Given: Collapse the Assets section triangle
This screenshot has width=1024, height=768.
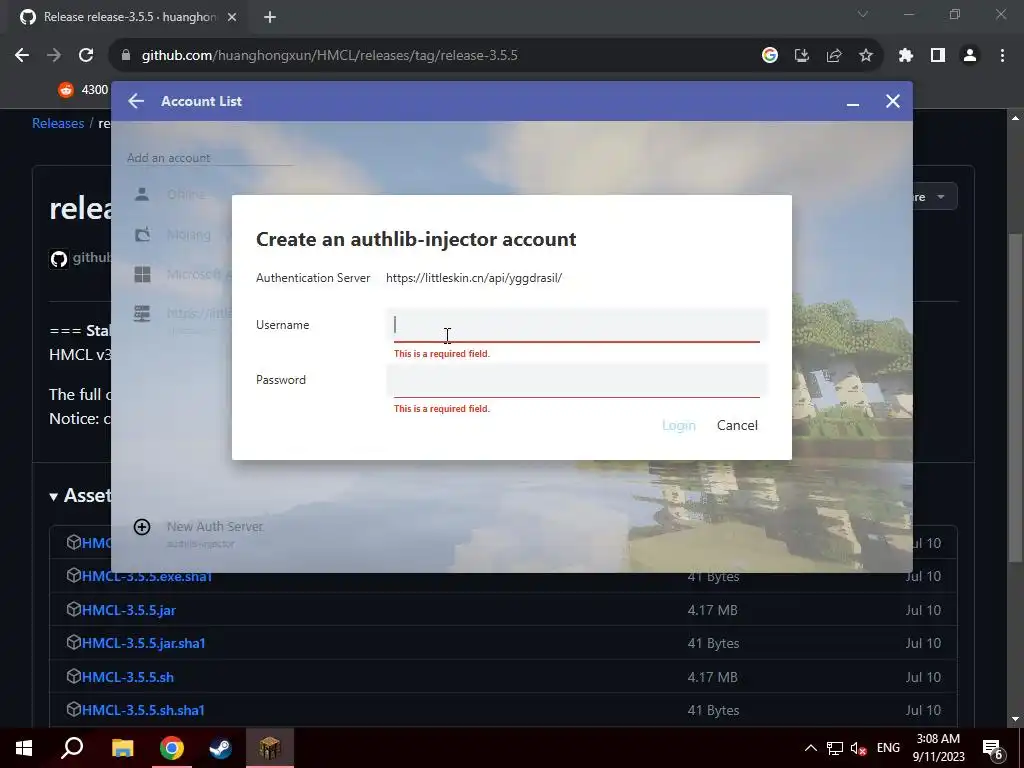Looking at the screenshot, I should [x=54, y=497].
